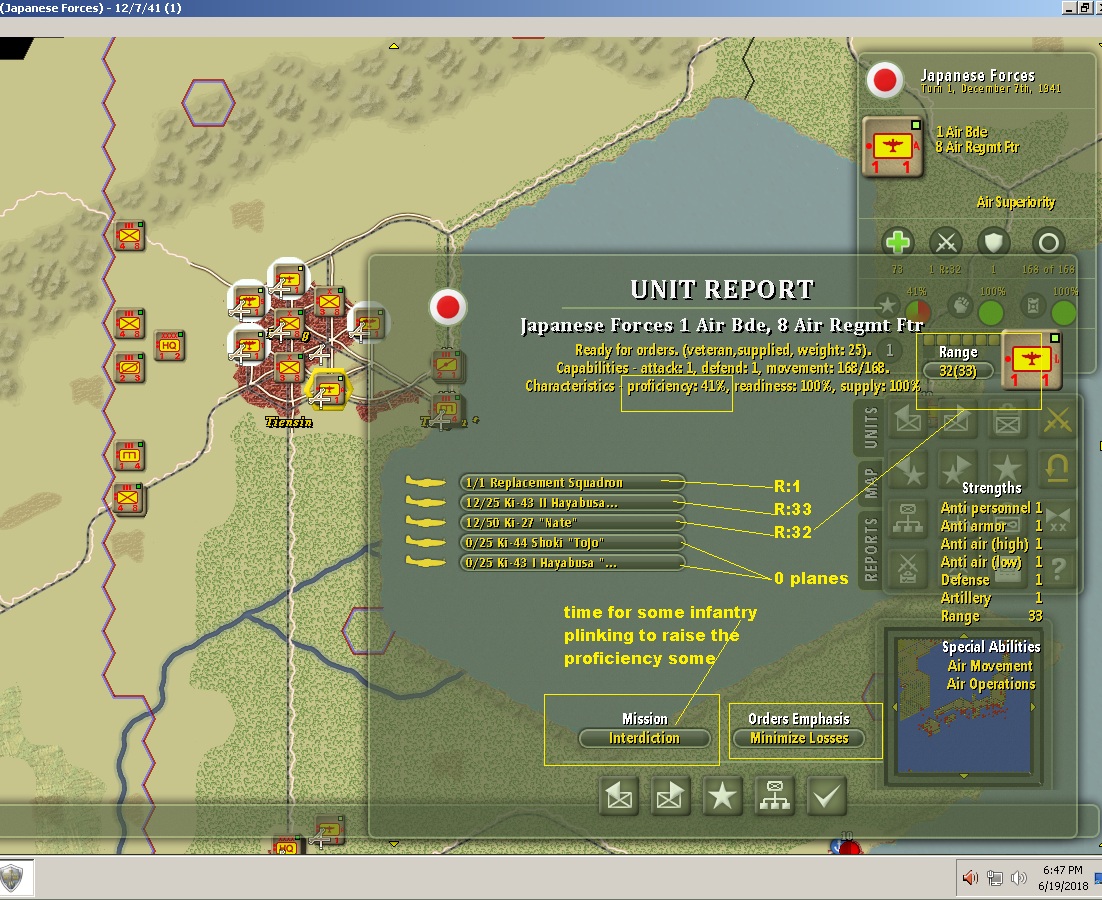Click the star proficiency icon beside 41%
Viewport: 1102px width, 900px height.
coord(888,306)
